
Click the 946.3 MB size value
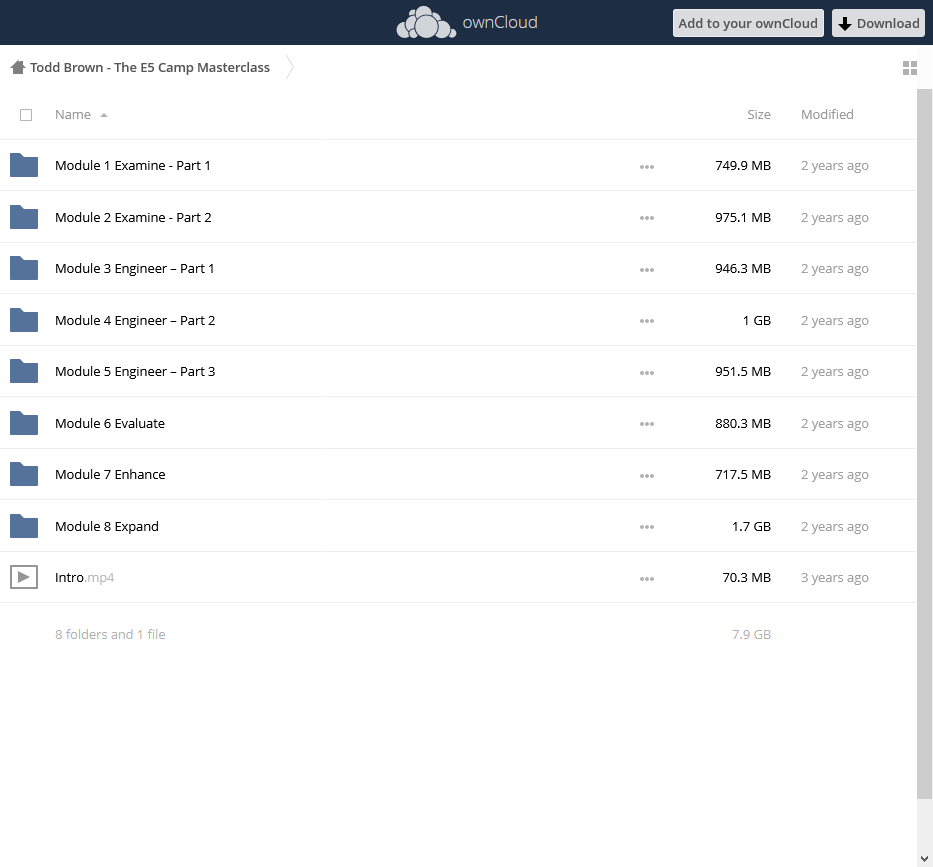pos(743,268)
